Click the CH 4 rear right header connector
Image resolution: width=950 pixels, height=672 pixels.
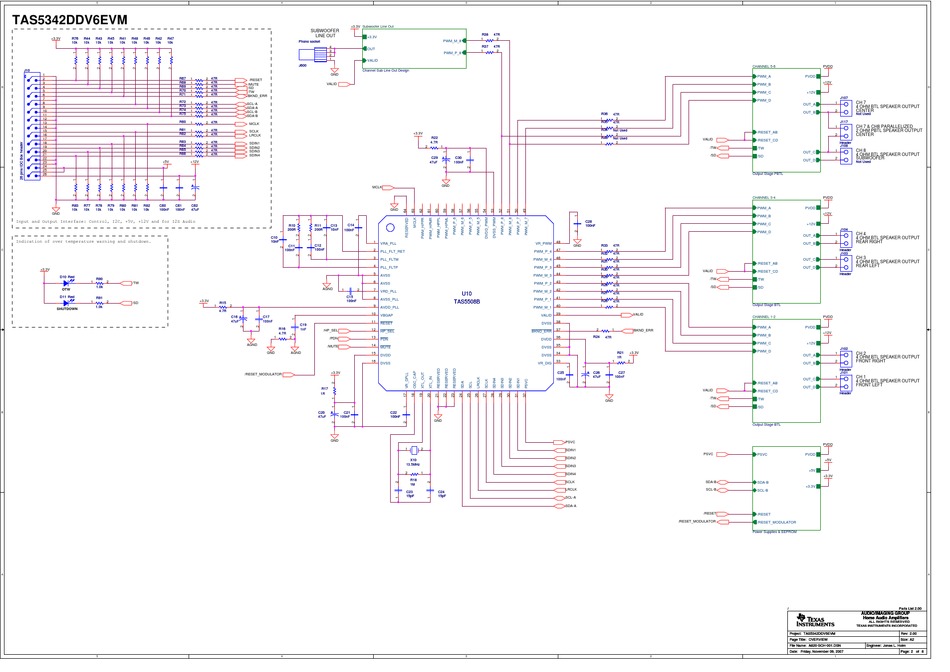click(x=845, y=239)
